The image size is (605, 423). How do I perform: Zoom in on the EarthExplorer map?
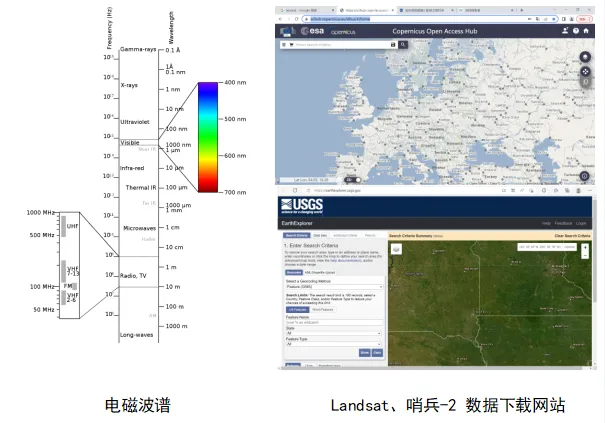pyautogui.click(x=585, y=247)
